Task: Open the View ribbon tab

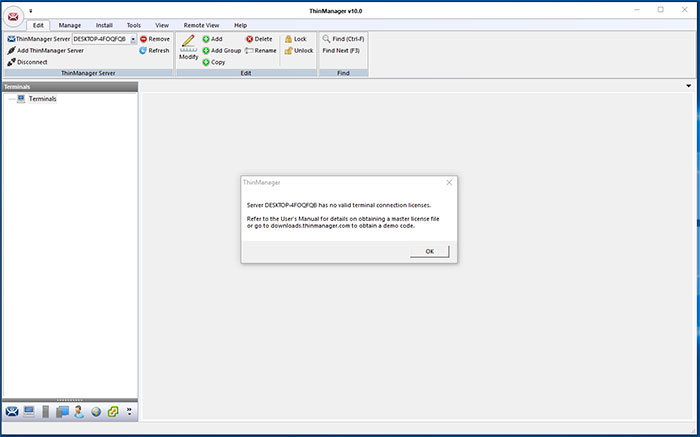Action: [162, 25]
